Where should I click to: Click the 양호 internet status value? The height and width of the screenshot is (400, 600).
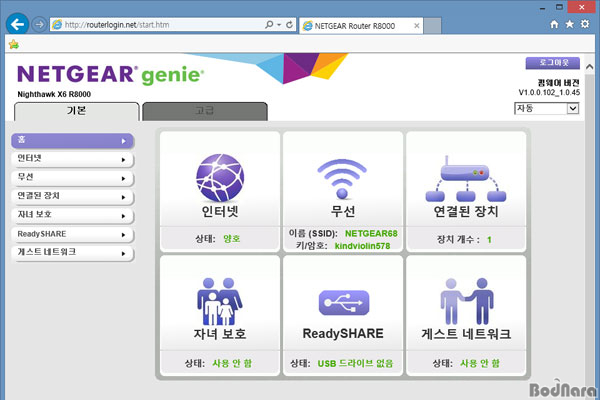pyautogui.click(x=232, y=238)
